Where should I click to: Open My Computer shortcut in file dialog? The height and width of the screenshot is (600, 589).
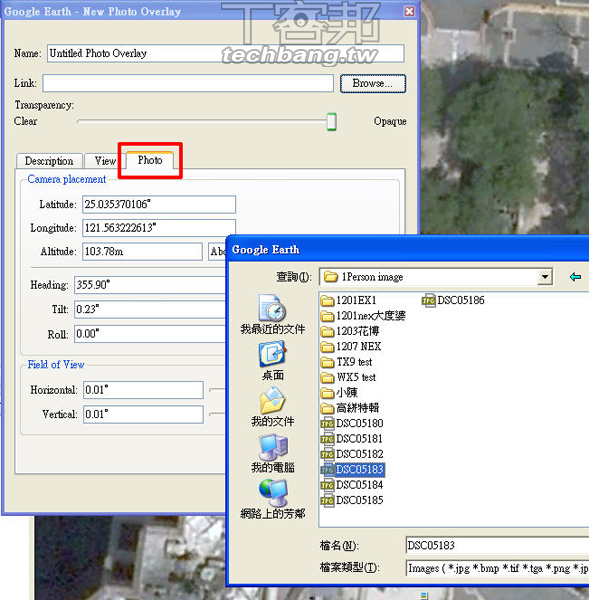coord(272,453)
